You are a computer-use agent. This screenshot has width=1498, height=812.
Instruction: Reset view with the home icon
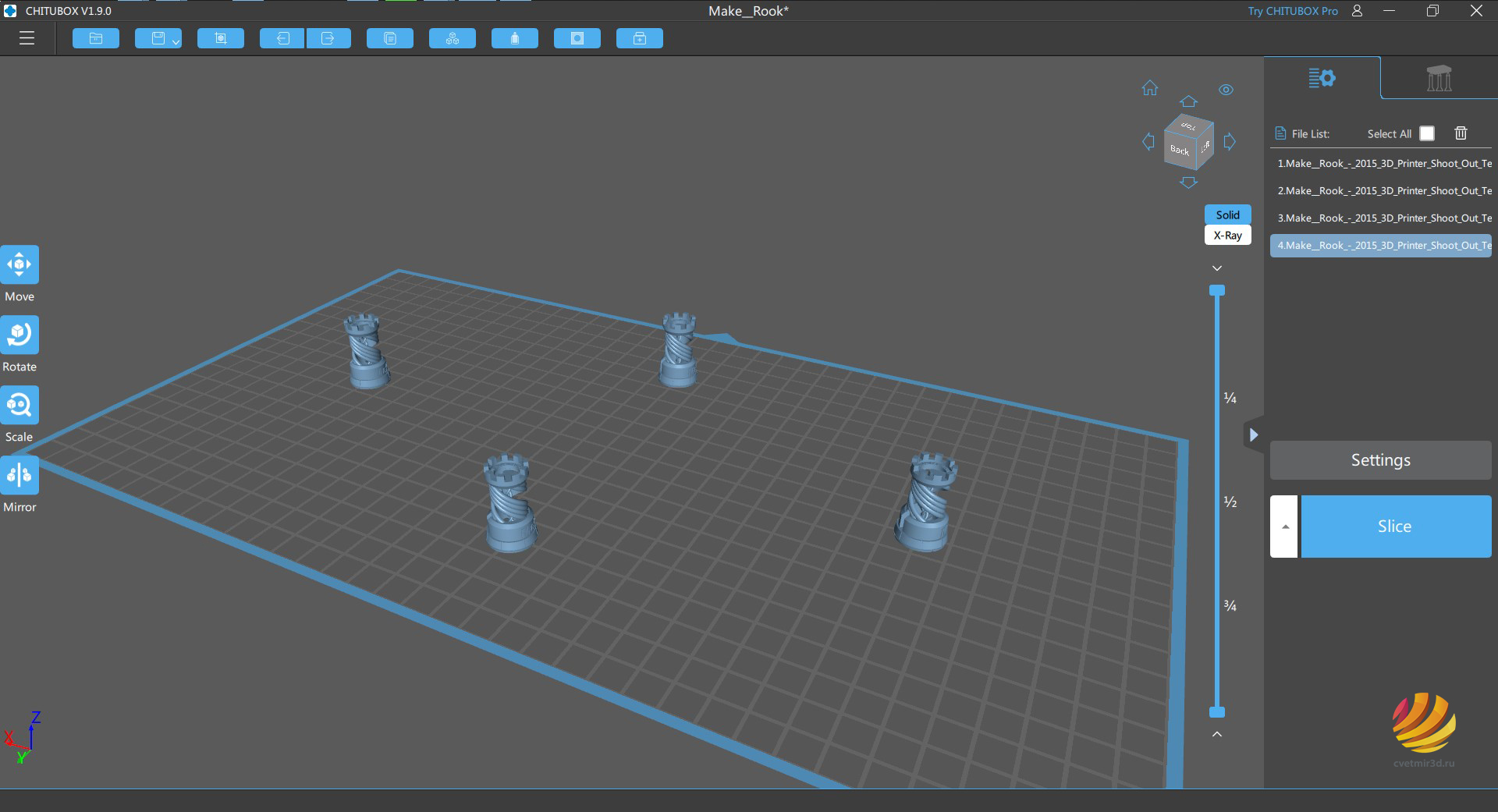(1150, 88)
